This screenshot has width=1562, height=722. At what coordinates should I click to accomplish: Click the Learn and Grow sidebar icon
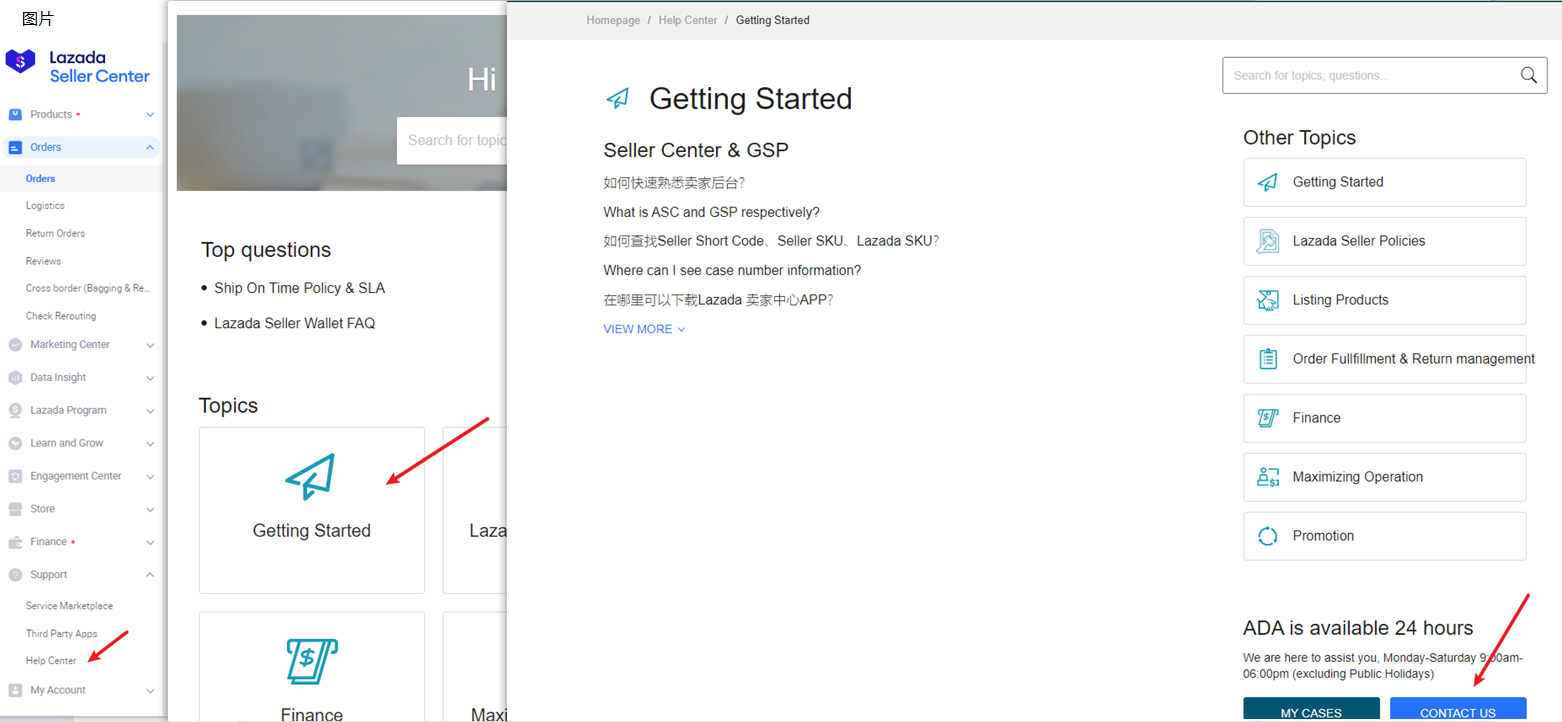(x=15, y=443)
